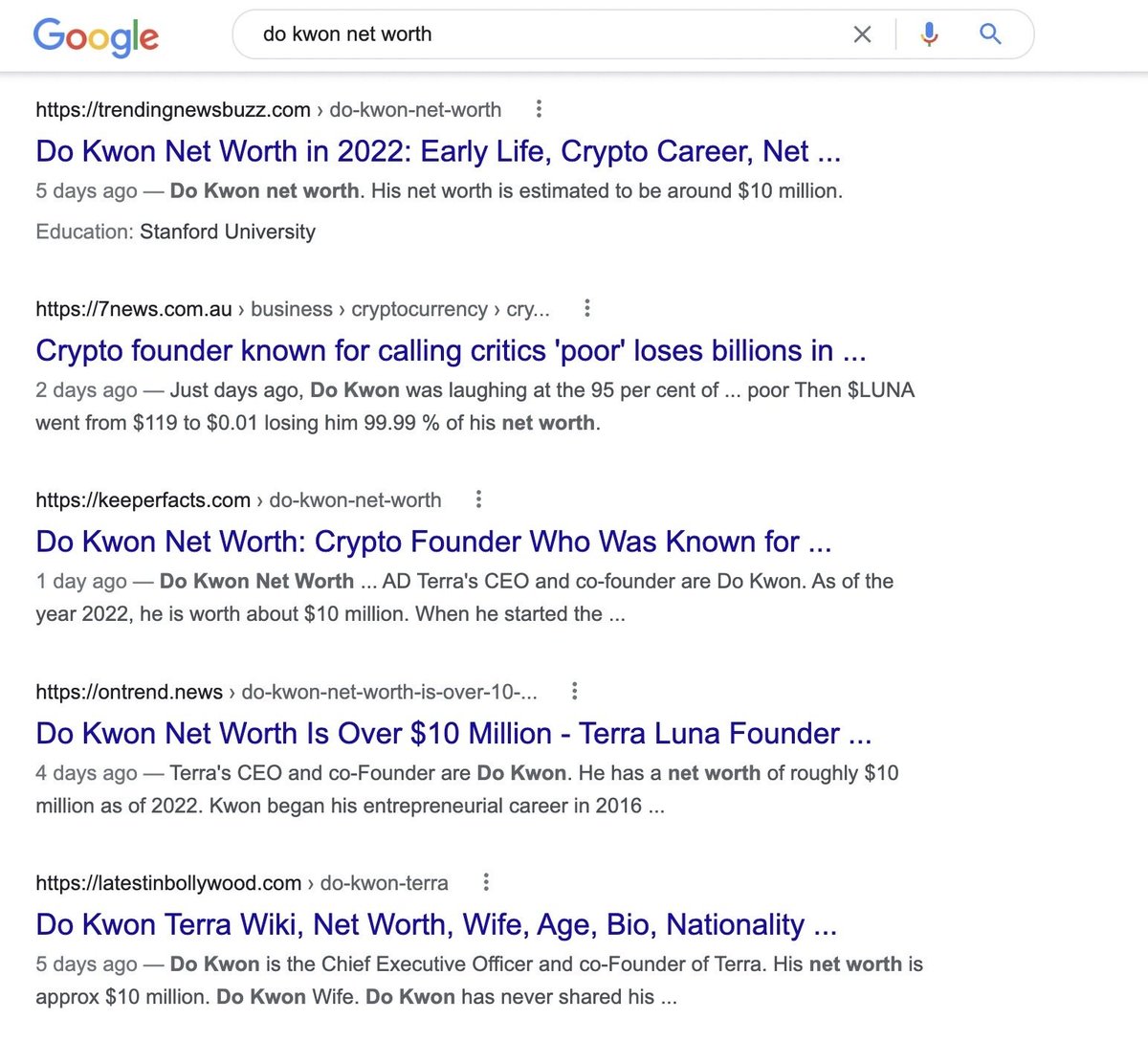Start voice search with microphone icon
Viewport: 1148px width, 1041px height.
[x=929, y=34]
